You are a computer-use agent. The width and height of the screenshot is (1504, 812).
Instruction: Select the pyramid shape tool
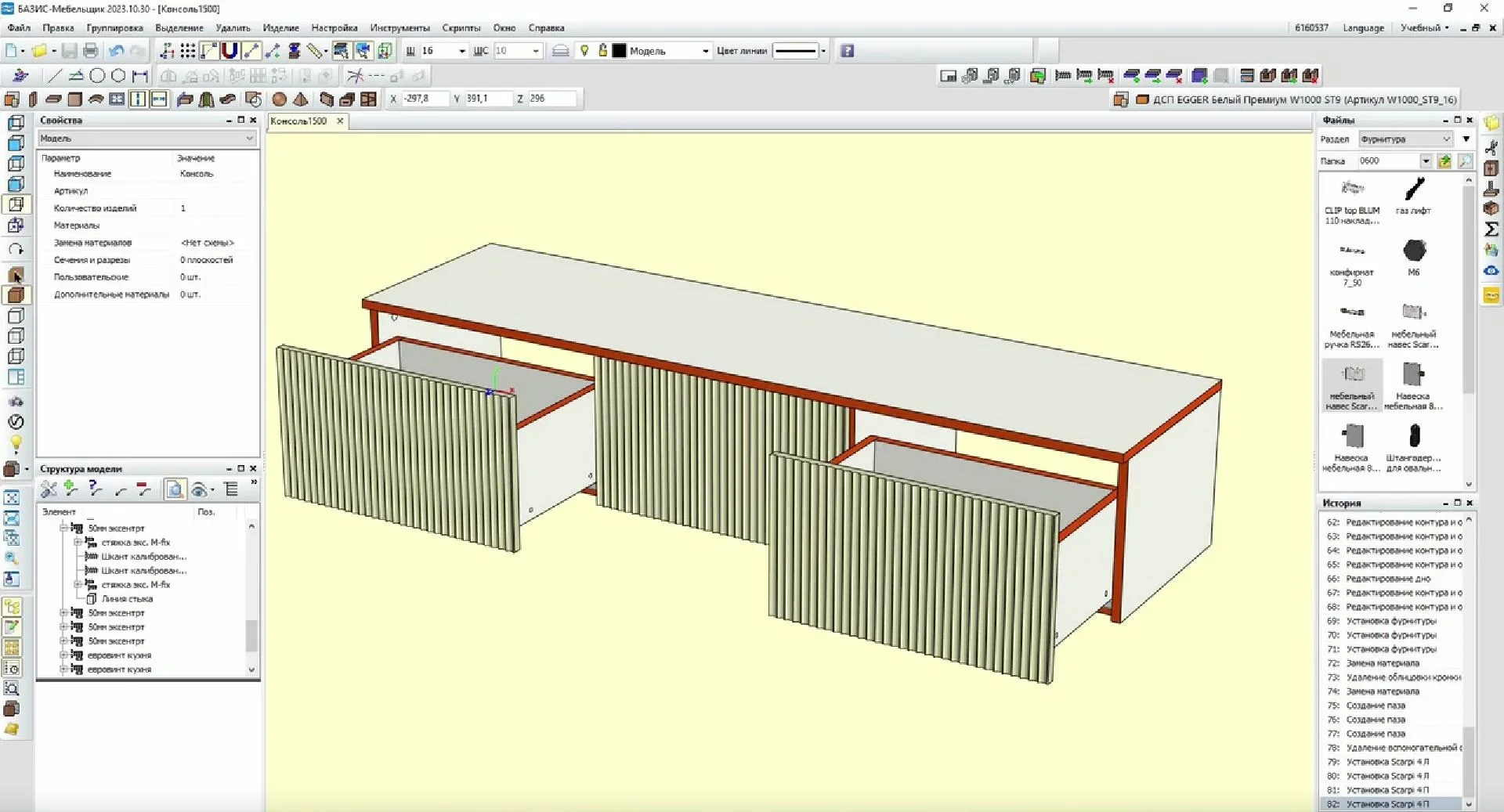301,99
